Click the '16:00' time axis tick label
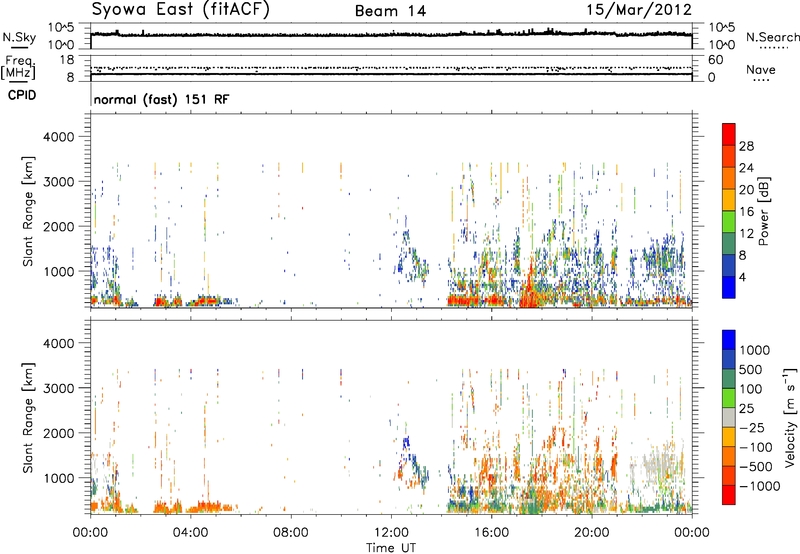This screenshot has height=554, width=800. pos(491,533)
